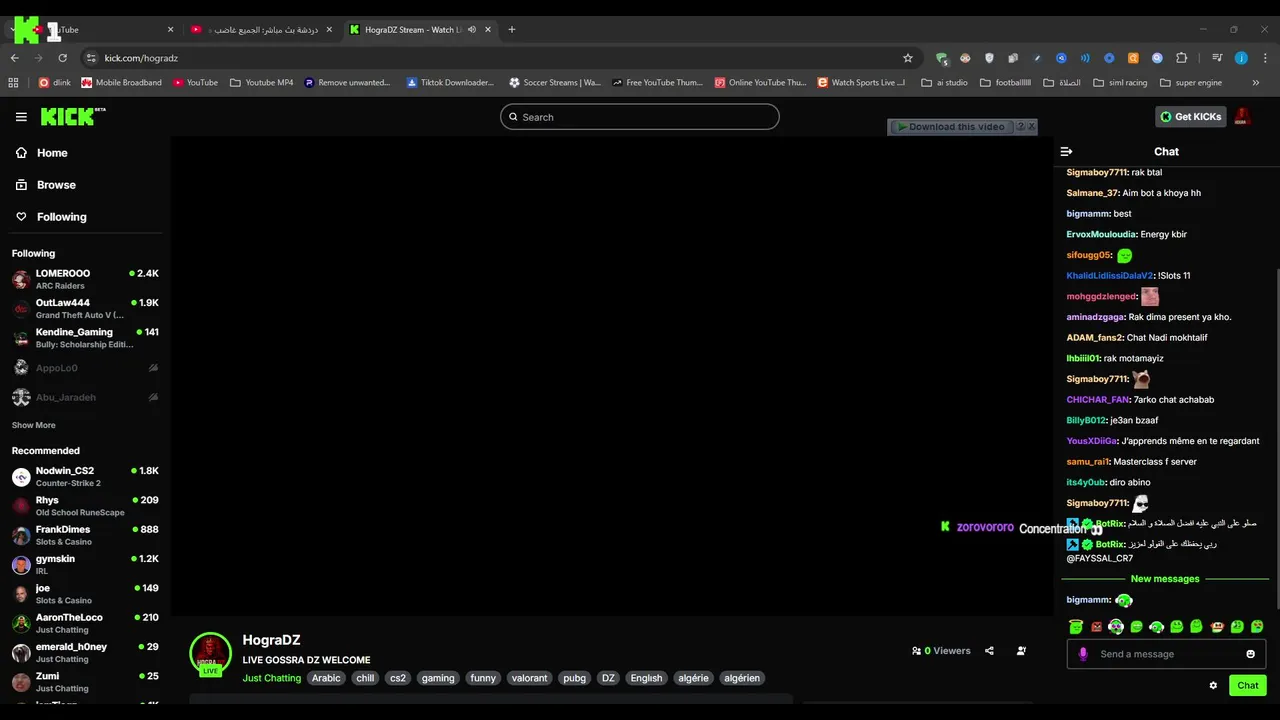Open the siml racing bookmarks folder
1280x720 pixels.
1120,83
